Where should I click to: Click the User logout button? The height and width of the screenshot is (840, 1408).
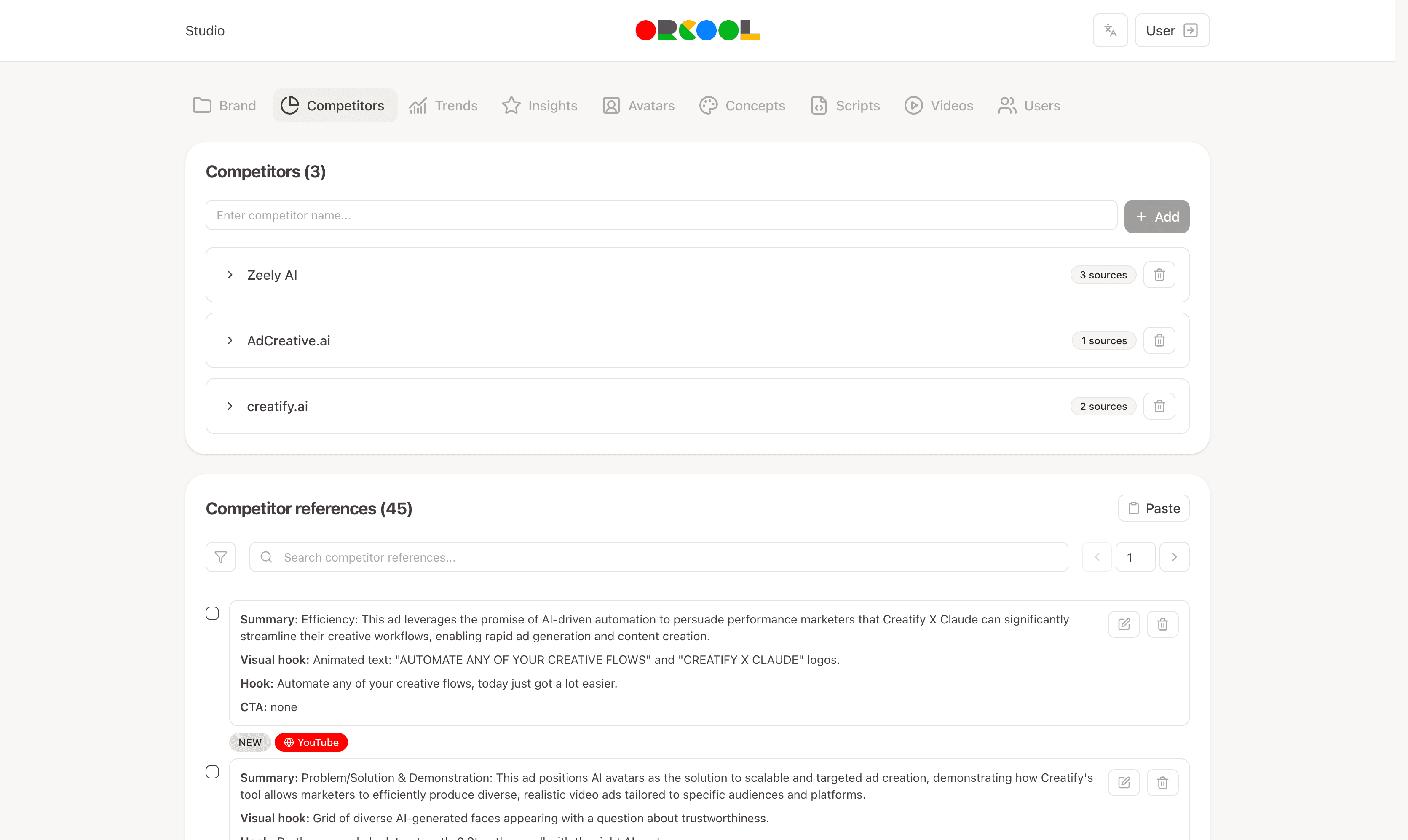[x=1172, y=31]
